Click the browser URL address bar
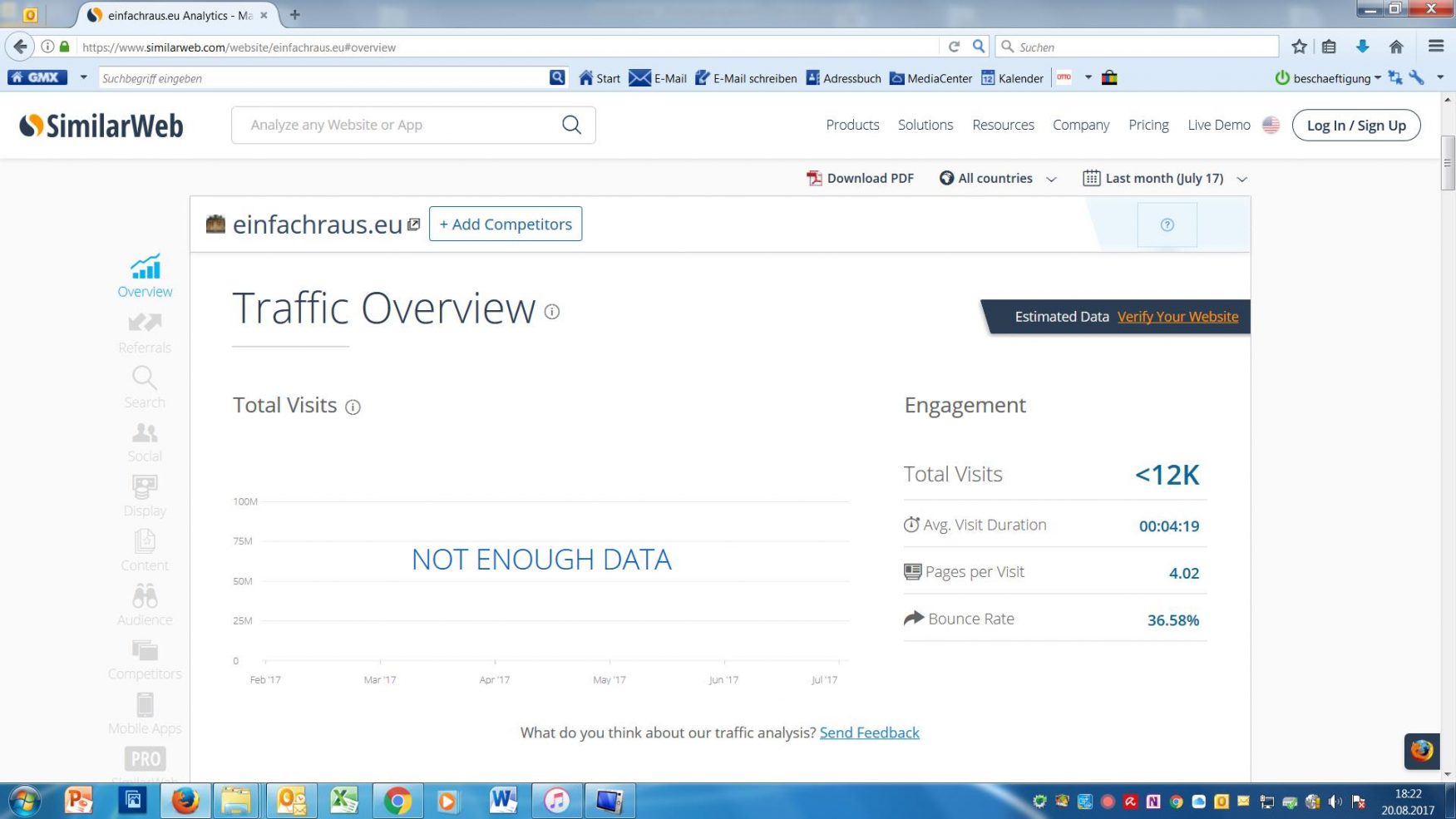 pyautogui.click(x=507, y=47)
